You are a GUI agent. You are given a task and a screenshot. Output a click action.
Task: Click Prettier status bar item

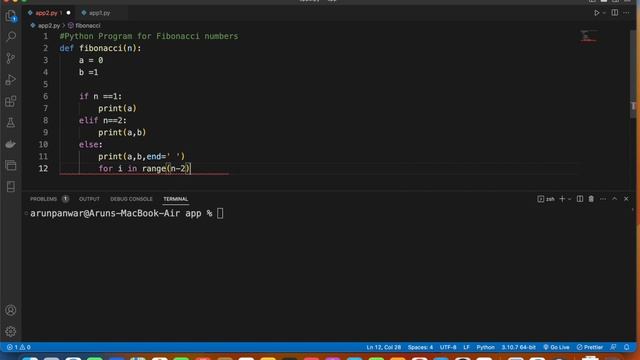click(x=589, y=347)
